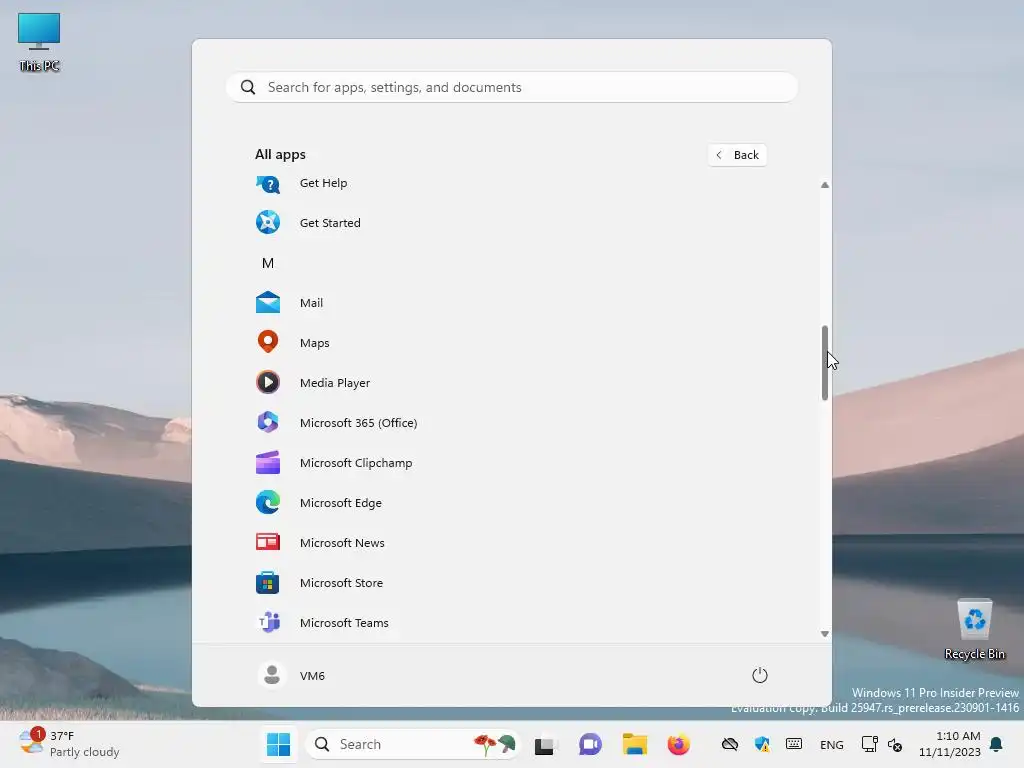This screenshot has height=768, width=1024.
Task: Open the weather widget showing 37°F
Action: pyautogui.click(x=69, y=744)
